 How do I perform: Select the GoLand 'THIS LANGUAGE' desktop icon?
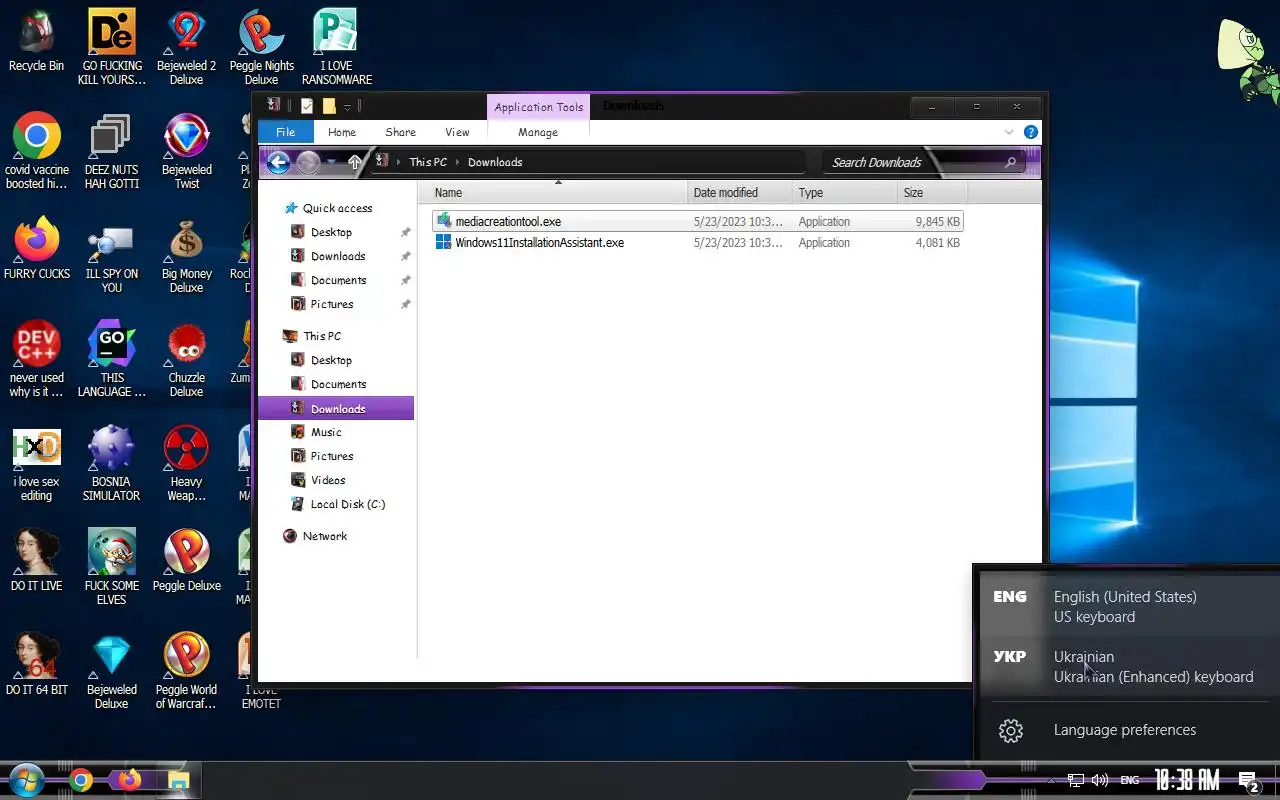click(x=111, y=359)
